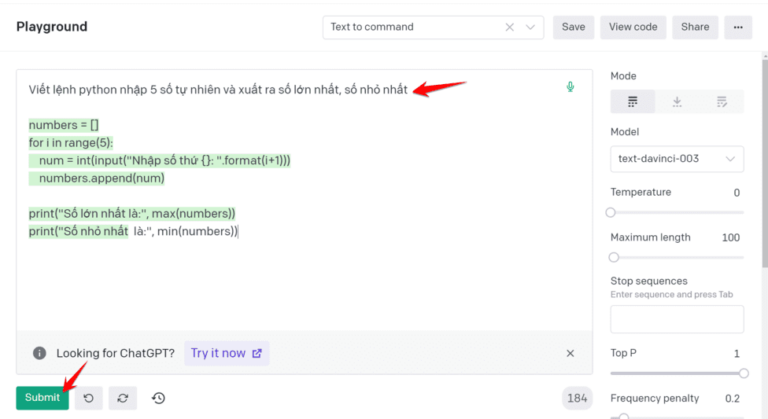
Task: Click the undo last icon beside Submit
Action: click(x=89, y=398)
